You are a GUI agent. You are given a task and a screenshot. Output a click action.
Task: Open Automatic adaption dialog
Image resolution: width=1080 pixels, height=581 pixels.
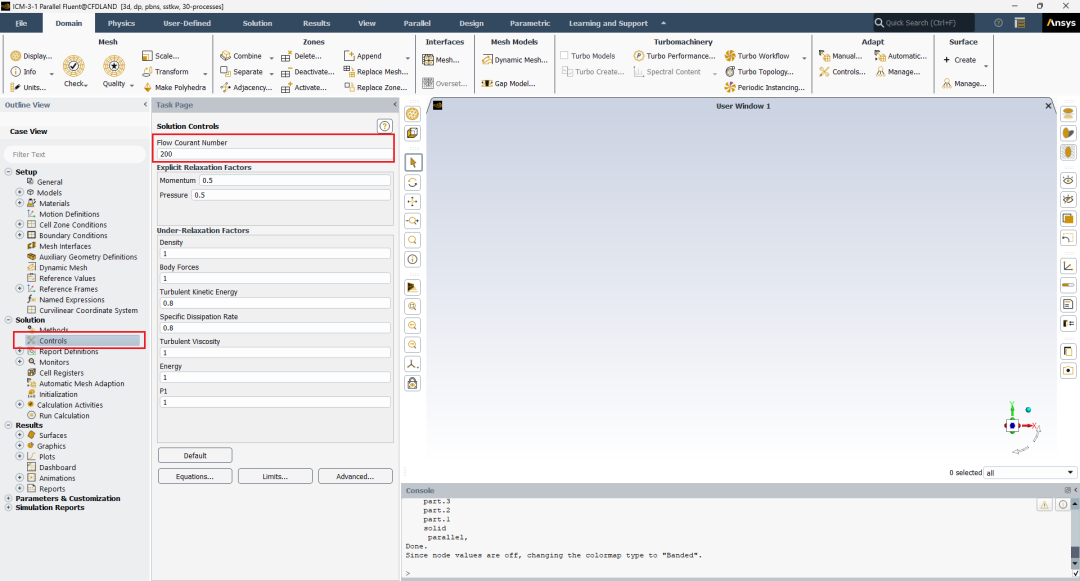pyautogui.click(x=900, y=56)
